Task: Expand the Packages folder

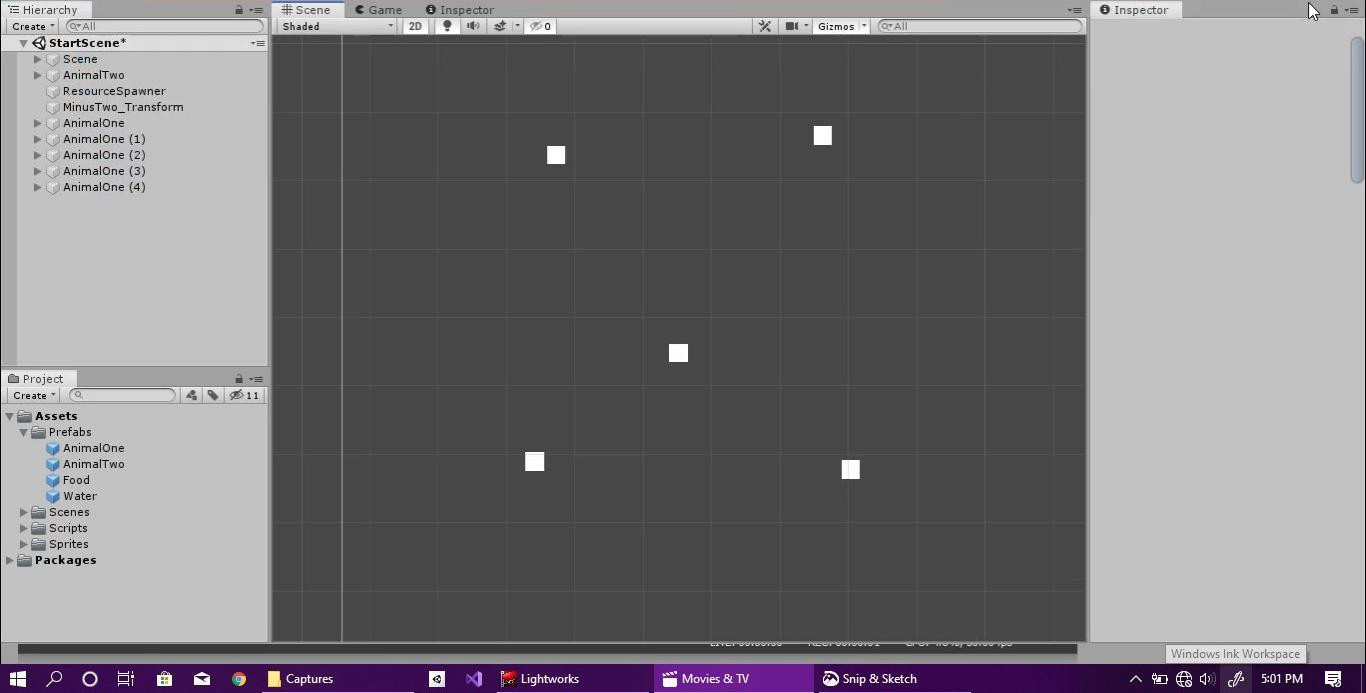Action: pyautogui.click(x=10, y=560)
